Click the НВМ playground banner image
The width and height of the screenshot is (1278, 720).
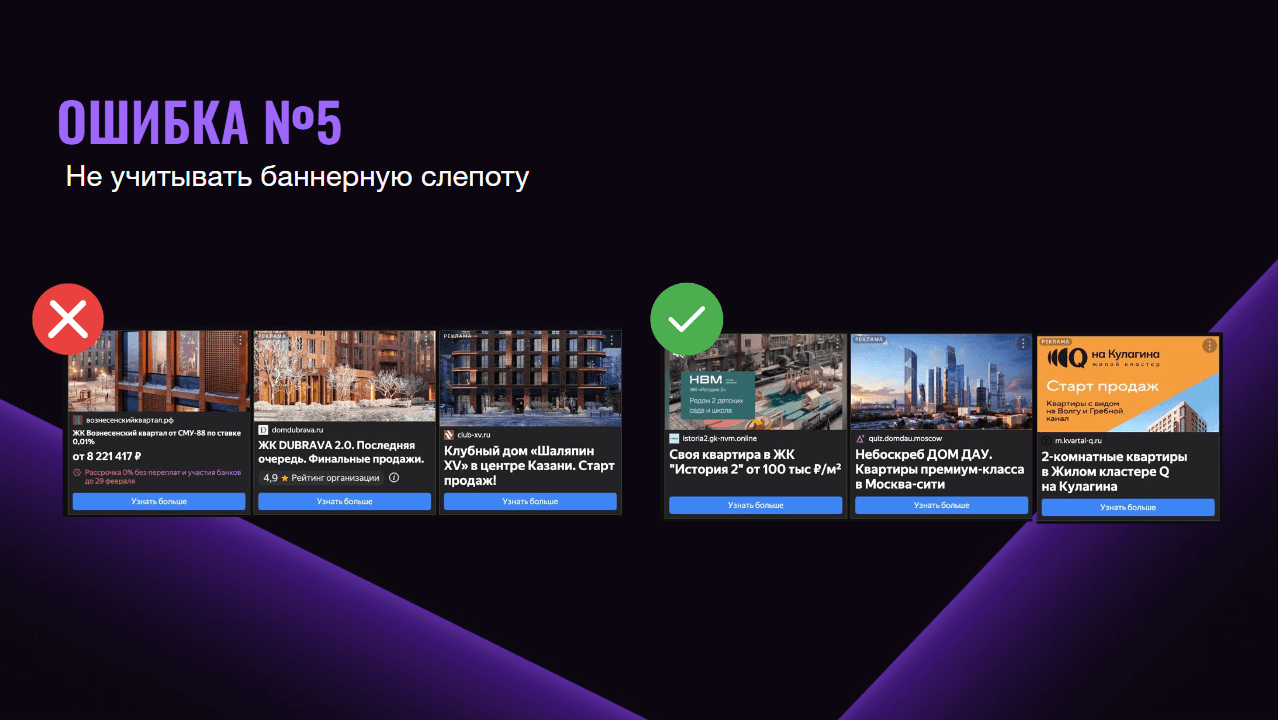[755, 381]
